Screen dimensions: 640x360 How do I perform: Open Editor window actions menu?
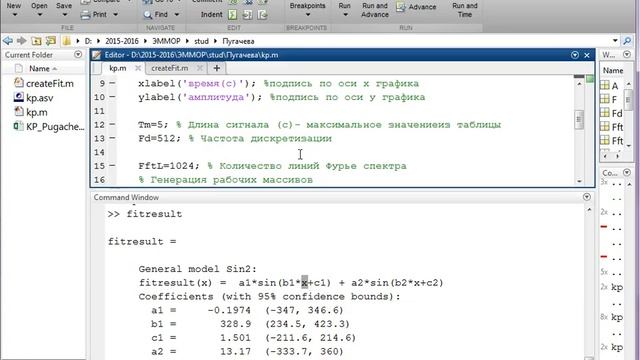pyautogui.click(x=575, y=55)
